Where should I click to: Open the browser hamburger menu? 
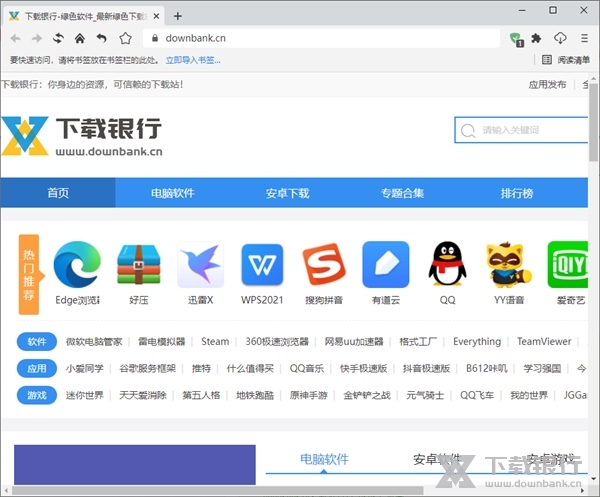[584, 38]
